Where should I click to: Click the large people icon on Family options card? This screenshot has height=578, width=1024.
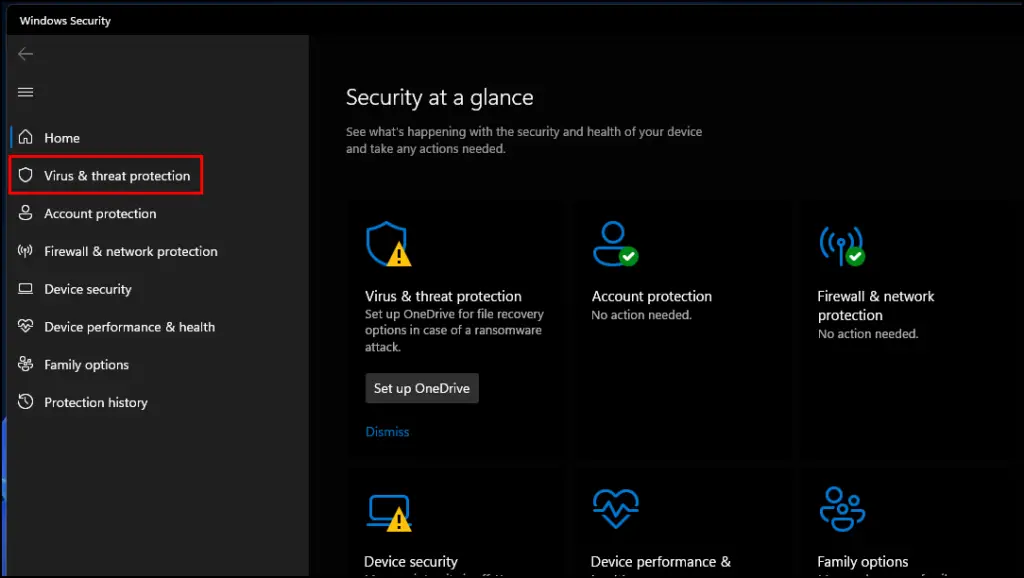pos(842,509)
